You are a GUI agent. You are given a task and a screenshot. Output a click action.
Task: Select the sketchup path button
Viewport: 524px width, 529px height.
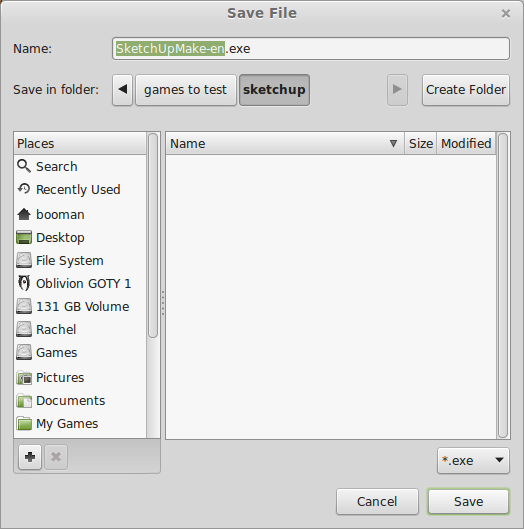click(274, 90)
